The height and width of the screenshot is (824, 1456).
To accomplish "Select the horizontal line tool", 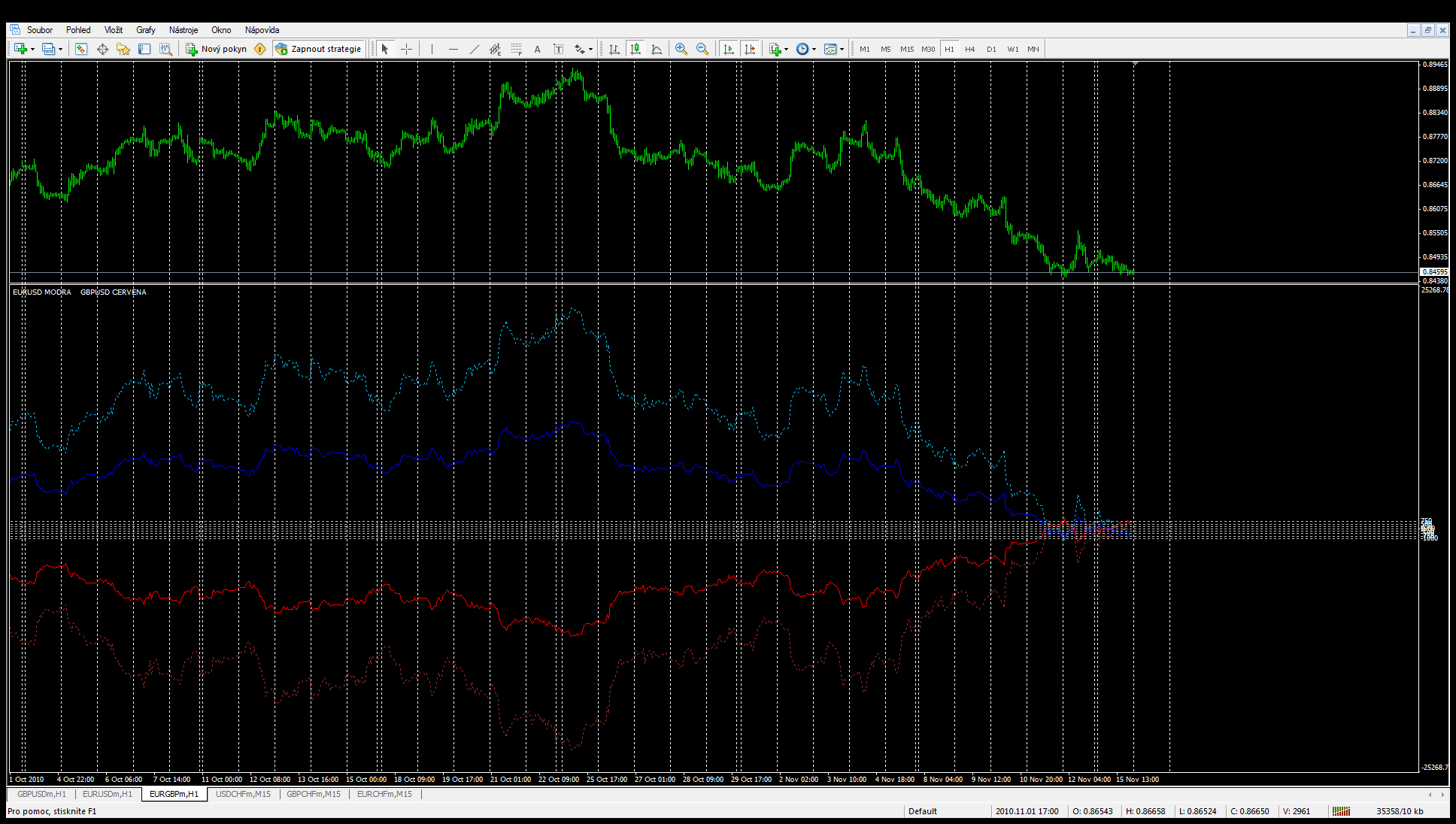I will [453, 49].
